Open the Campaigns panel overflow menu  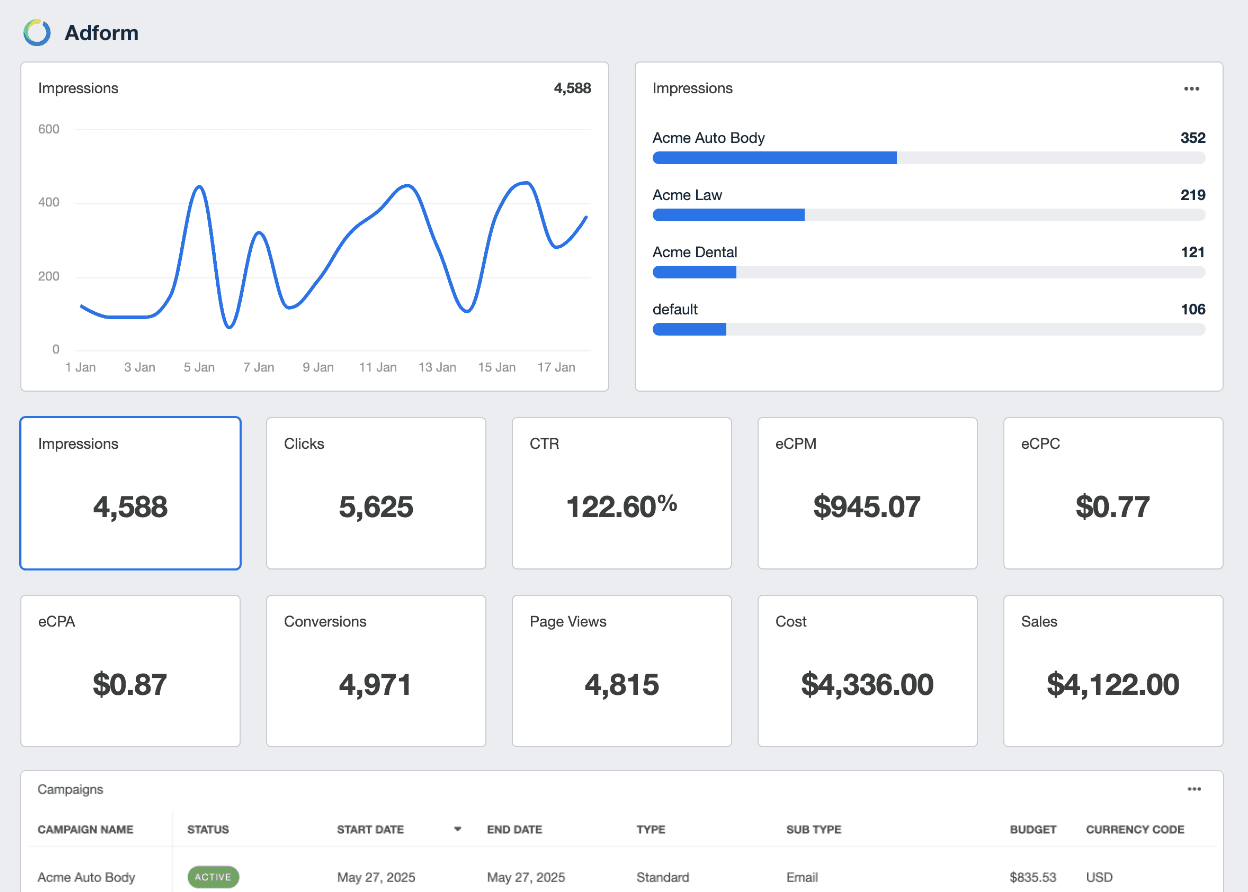1194,789
